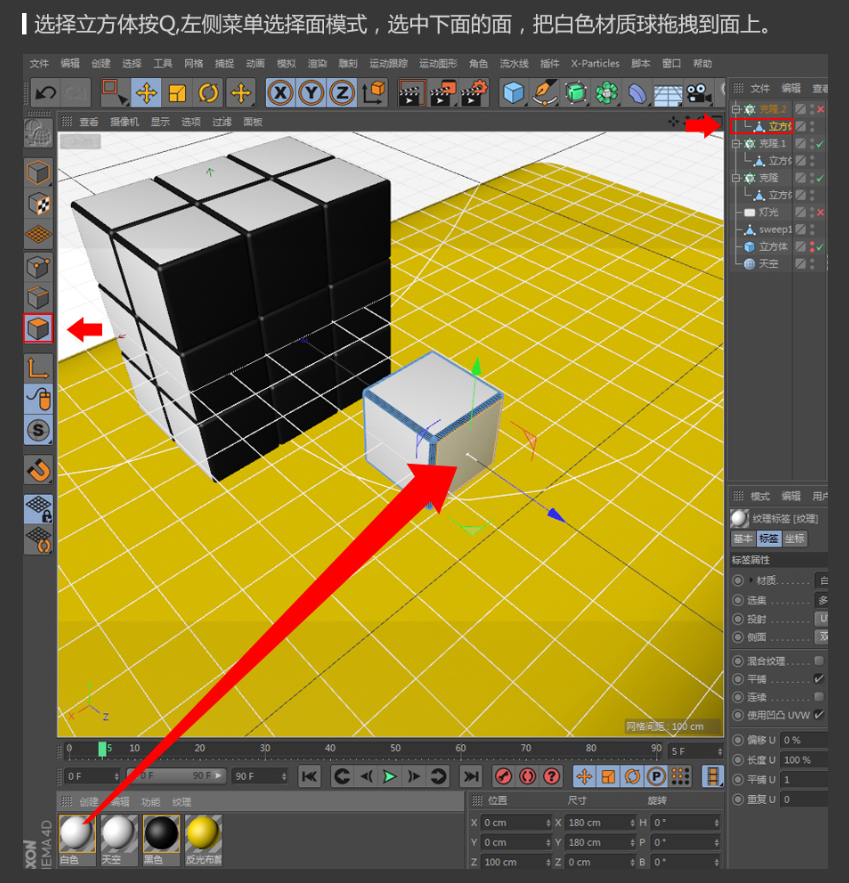
Task: Click the cube primitive icon
Action: [x=514, y=93]
